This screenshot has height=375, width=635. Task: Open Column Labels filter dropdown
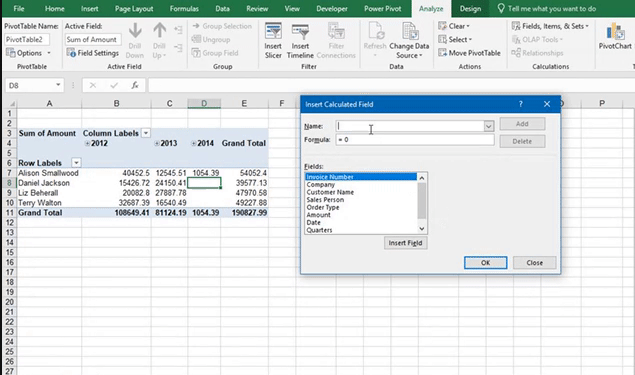click(146, 133)
